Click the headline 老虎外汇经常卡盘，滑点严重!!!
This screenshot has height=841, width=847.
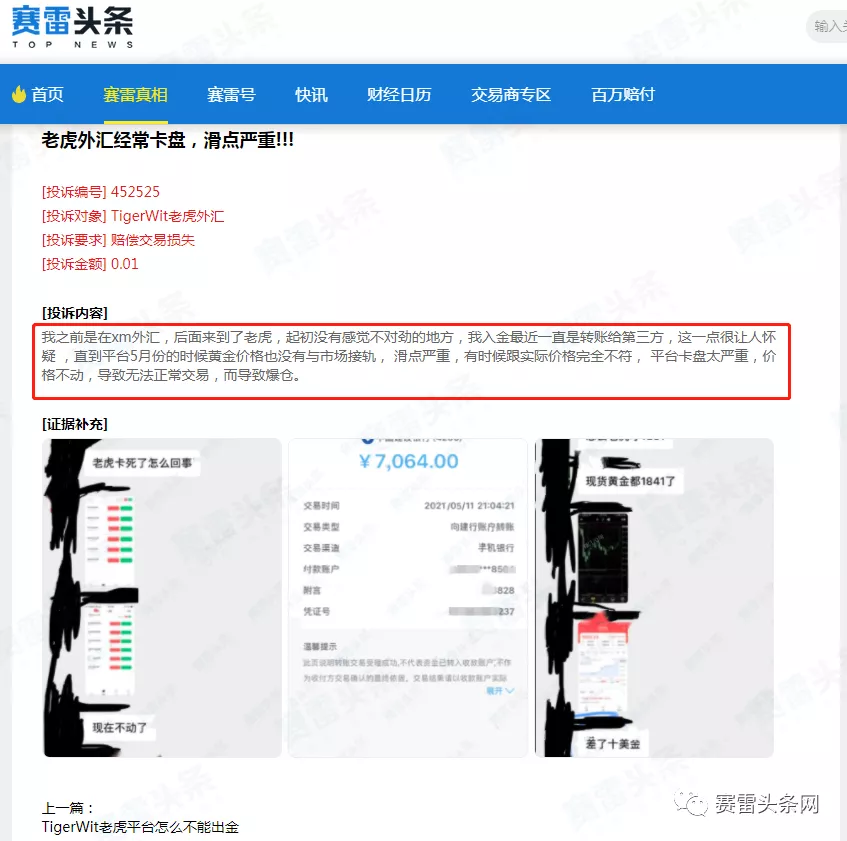168,140
